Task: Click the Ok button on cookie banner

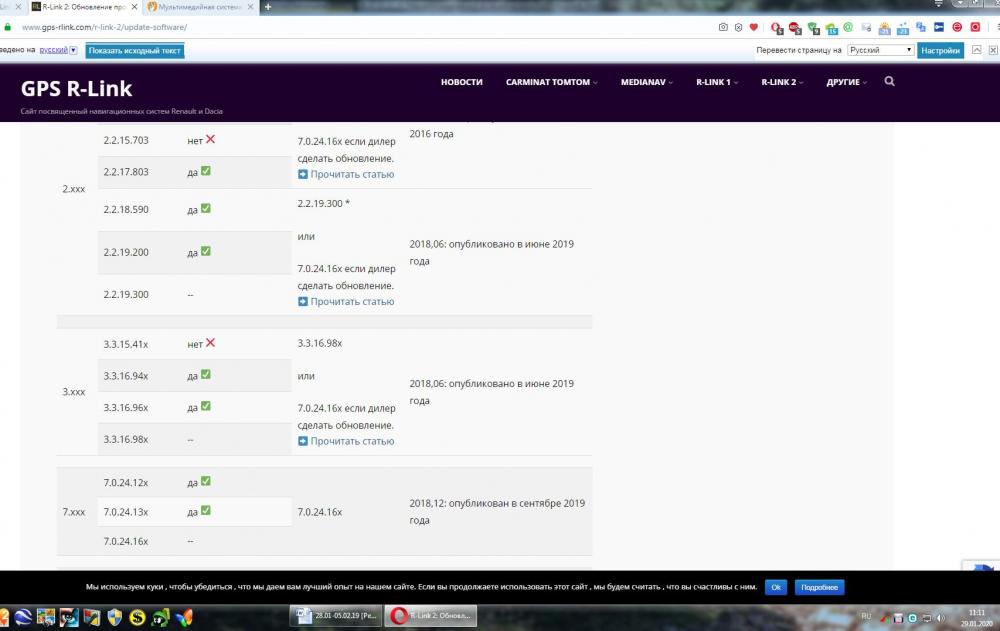Action: click(776, 587)
